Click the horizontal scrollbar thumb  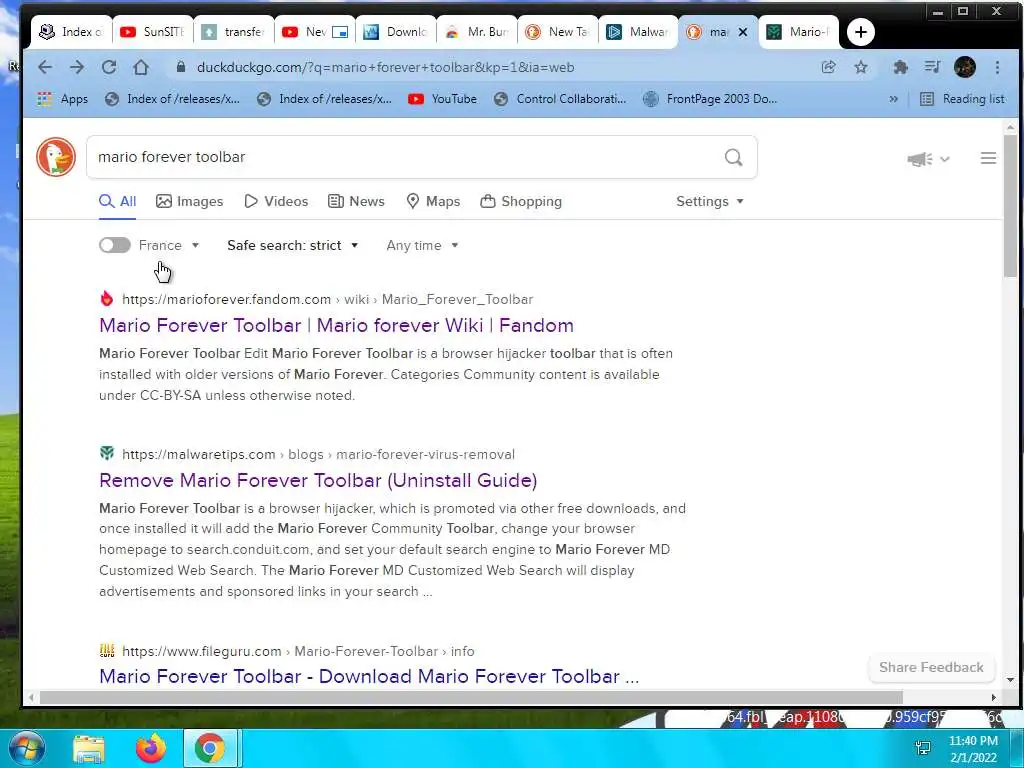472,698
